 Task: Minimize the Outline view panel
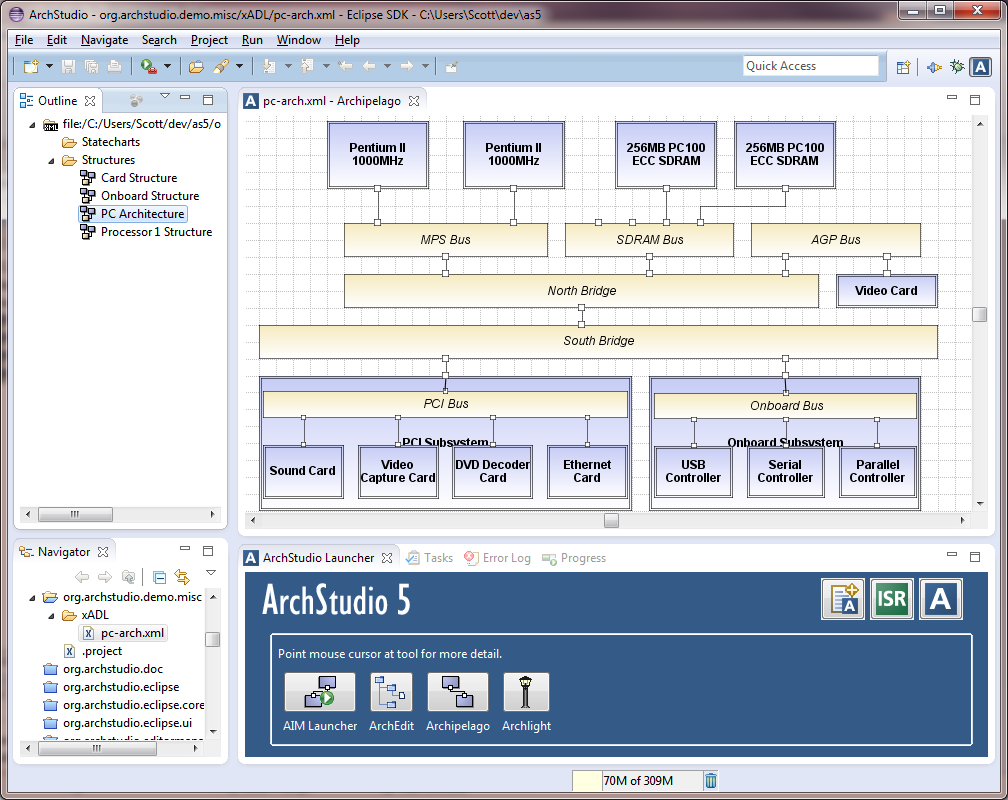(185, 98)
